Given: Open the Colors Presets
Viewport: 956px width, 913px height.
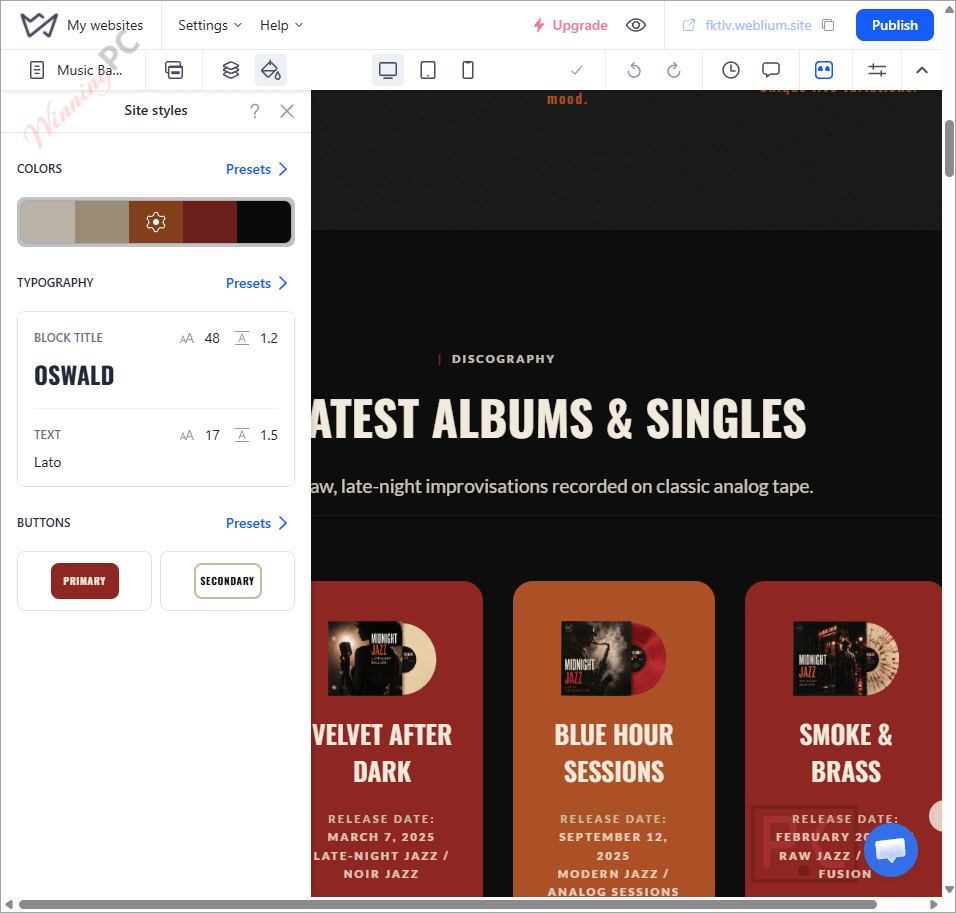Looking at the screenshot, I should pyautogui.click(x=257, y=169).
